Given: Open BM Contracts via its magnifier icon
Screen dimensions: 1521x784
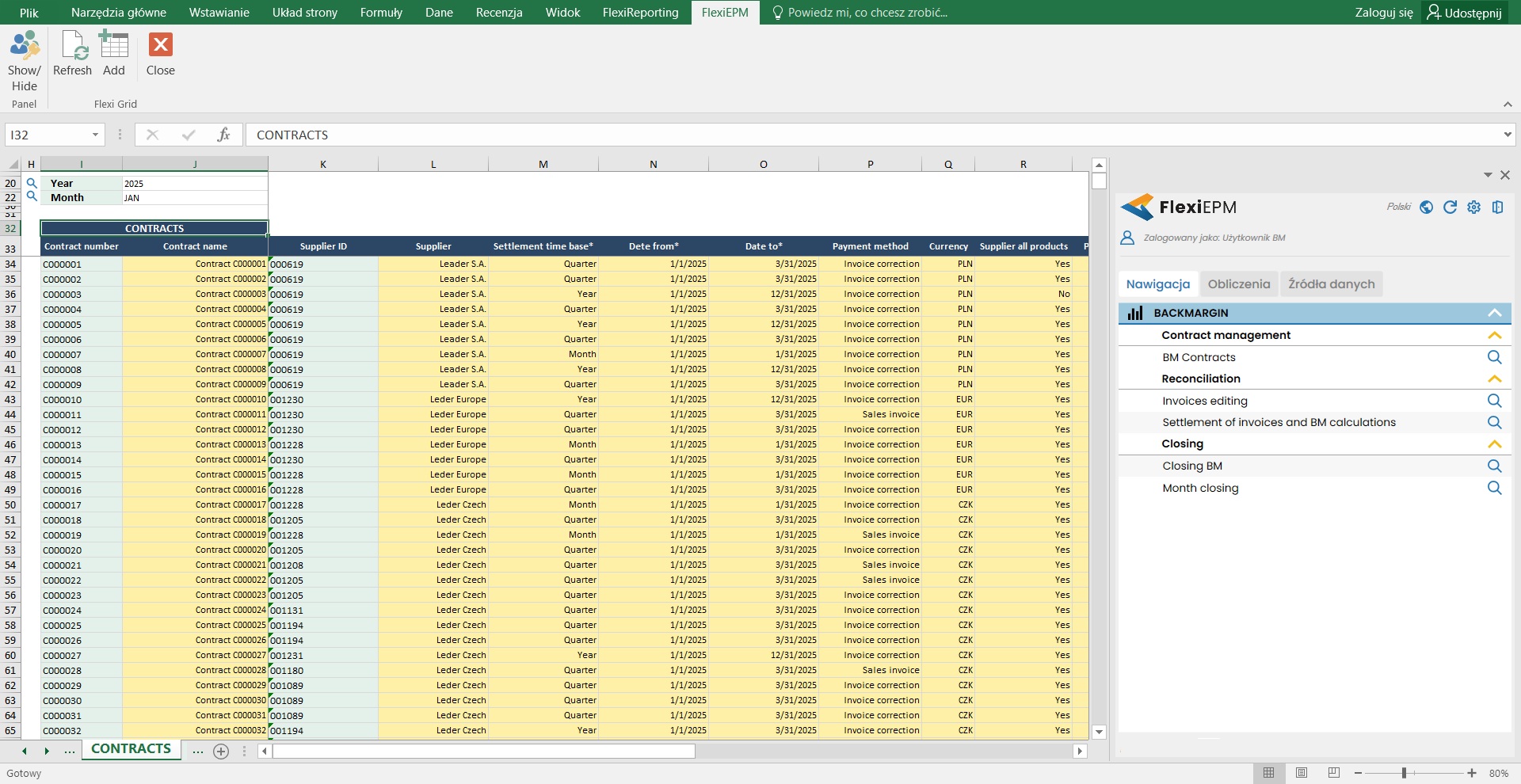Looking at the screenshot, I should pos(1494,357).
